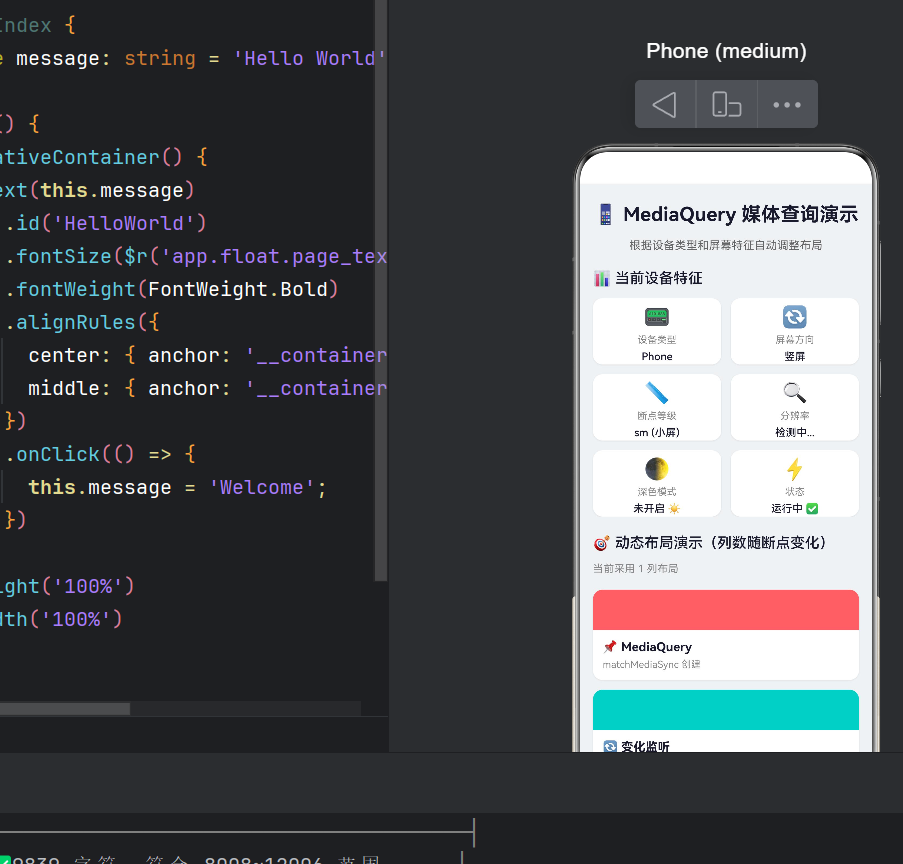The width and height of the screenshot is (903, 864).
Task: Click the moon icon above 深色模式
Action: coord(657,469)
